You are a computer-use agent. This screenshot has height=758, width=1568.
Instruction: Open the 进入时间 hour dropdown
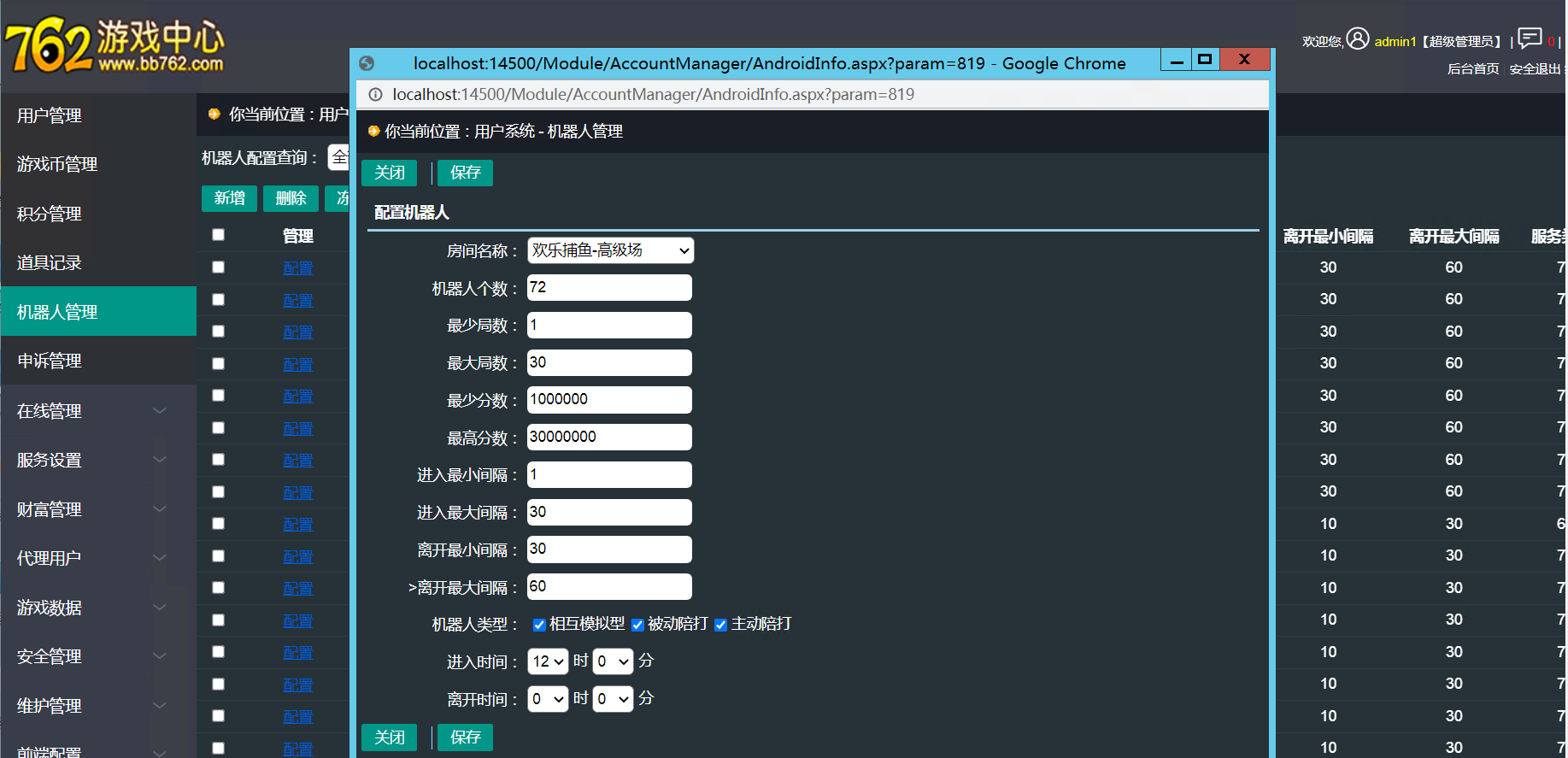point(548,661)
